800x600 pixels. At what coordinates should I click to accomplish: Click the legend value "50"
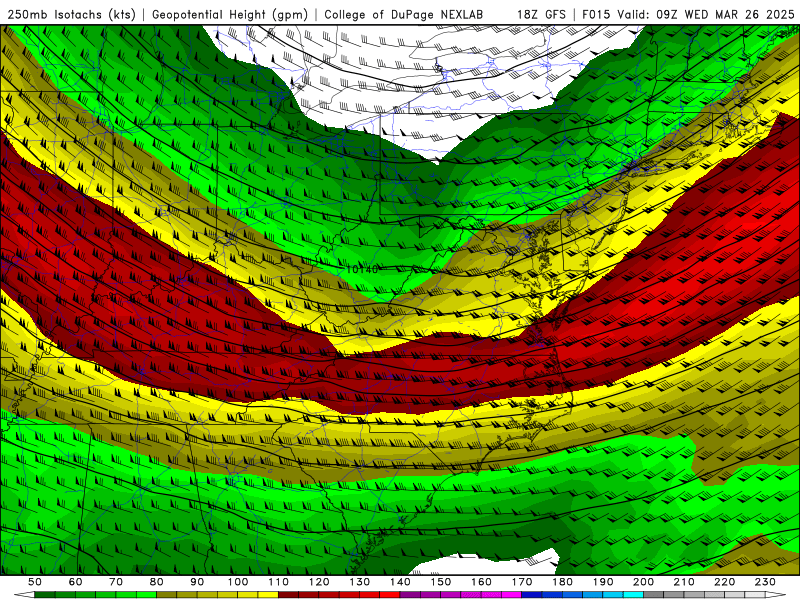35,582
